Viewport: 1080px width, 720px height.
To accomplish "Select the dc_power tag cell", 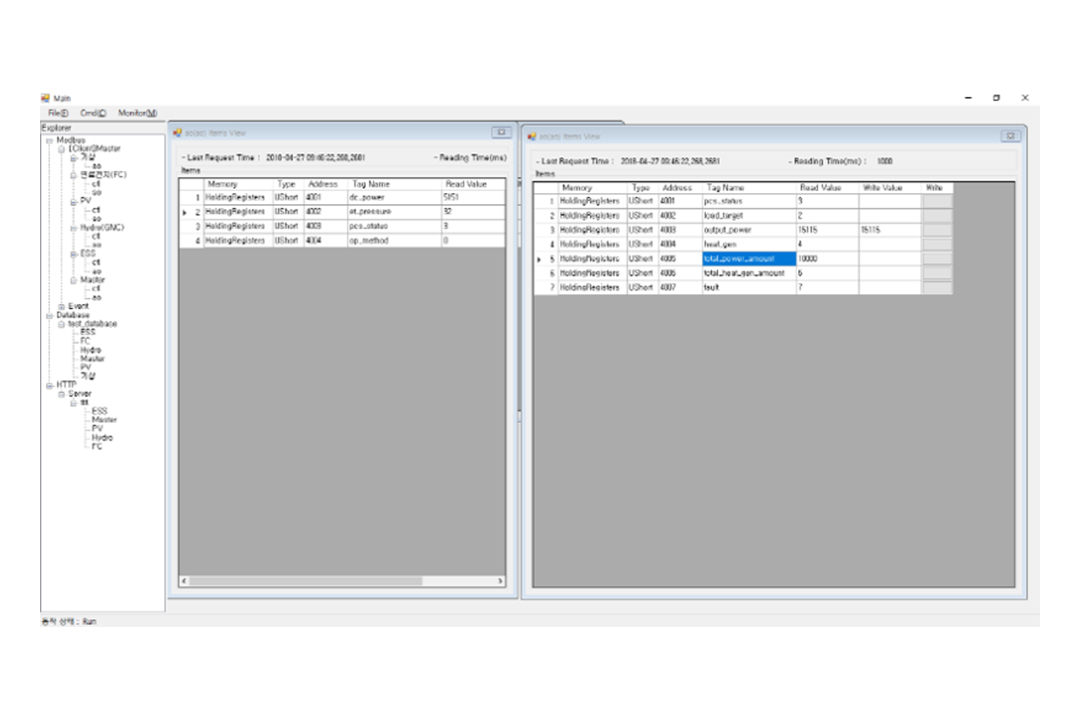I will (x=394, y=198).
